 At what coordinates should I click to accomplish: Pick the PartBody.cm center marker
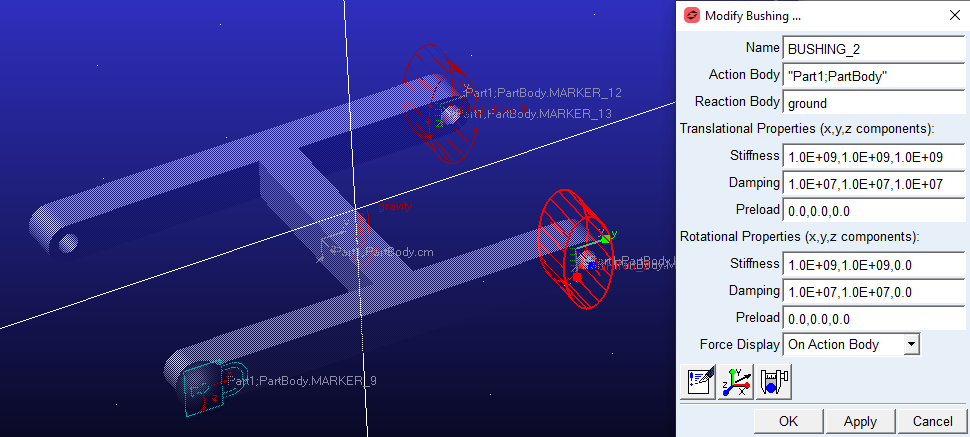[x=333, y=250]
